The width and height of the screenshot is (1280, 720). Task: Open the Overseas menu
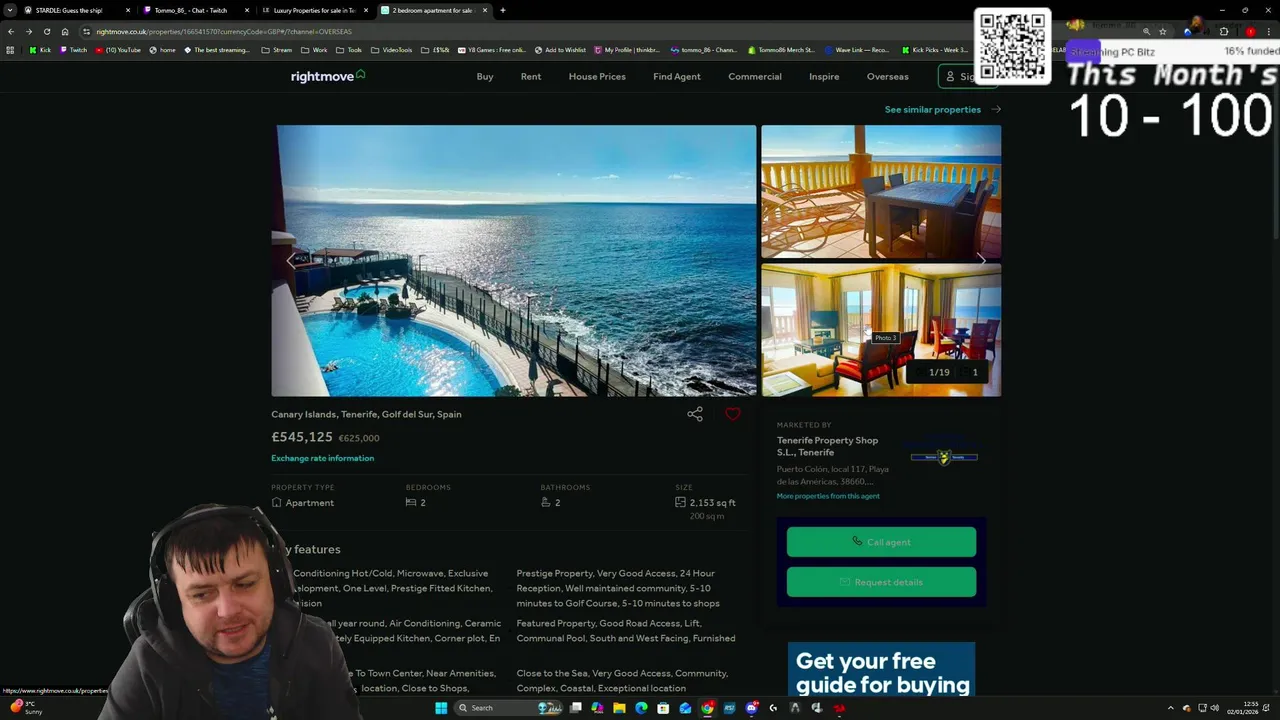[x=888, y=77]
